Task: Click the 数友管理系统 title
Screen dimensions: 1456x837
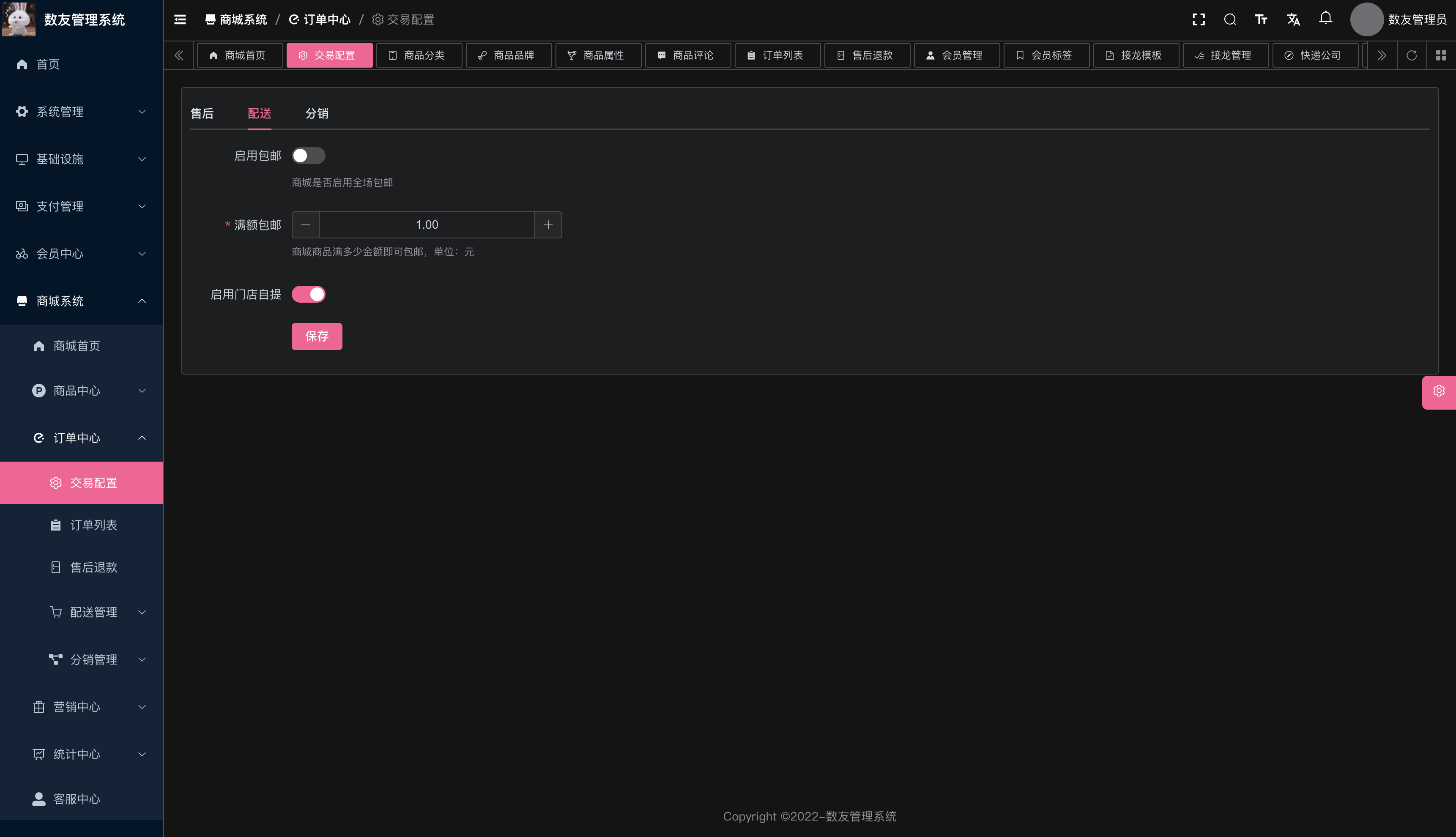Action: (x=85, y=19)
